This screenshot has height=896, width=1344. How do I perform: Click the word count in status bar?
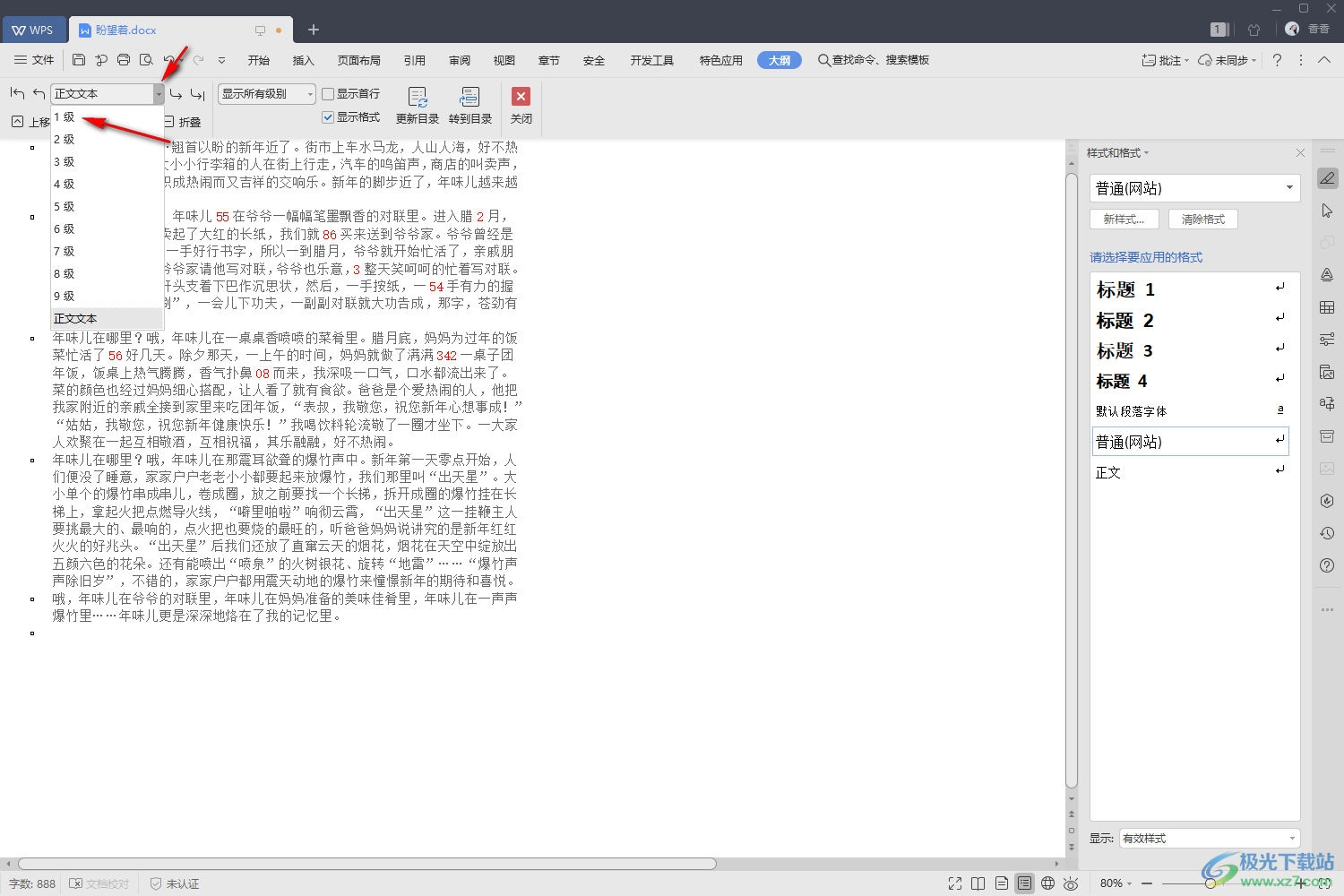tap(32, 883)
